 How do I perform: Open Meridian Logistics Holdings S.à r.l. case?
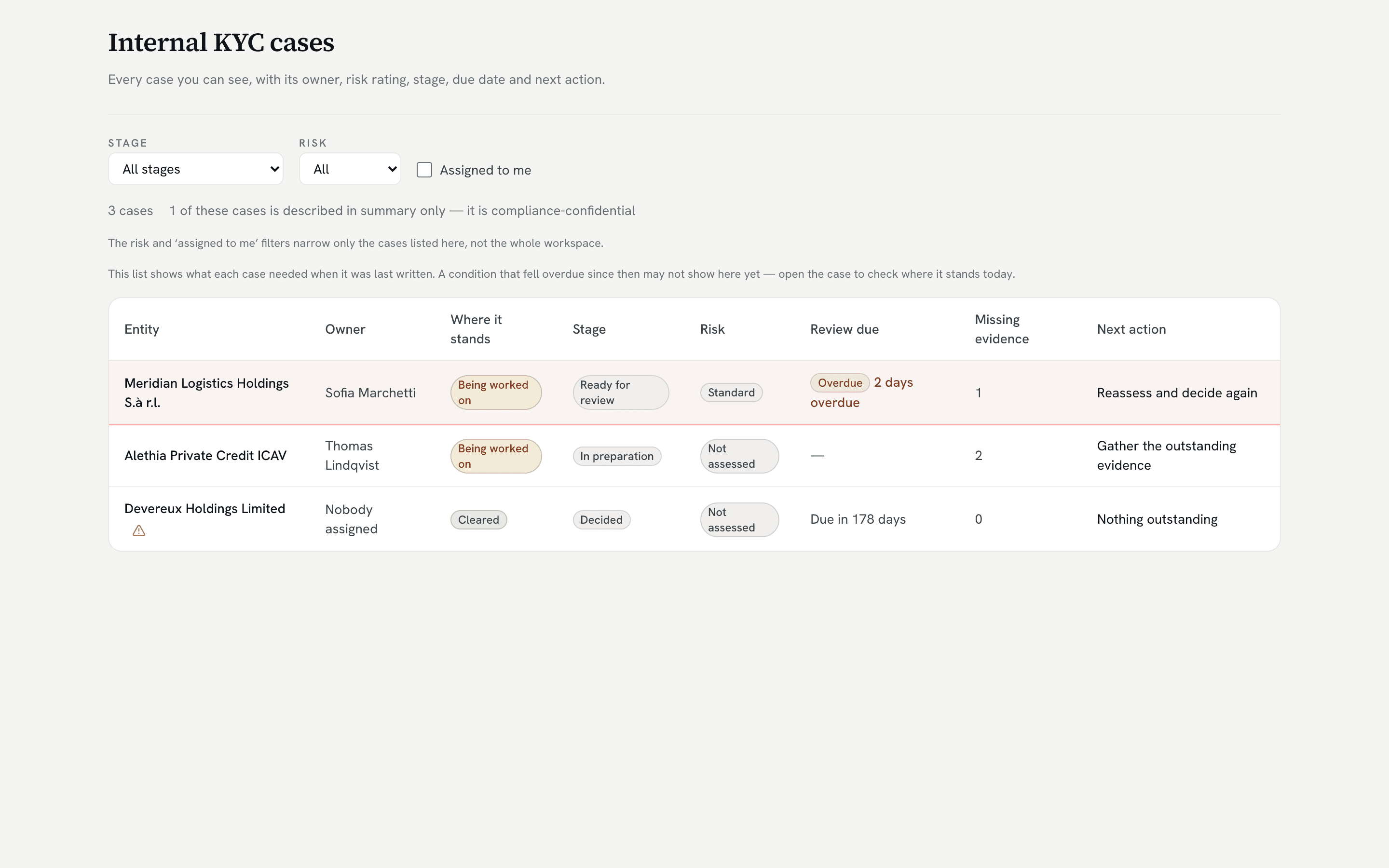tap(206, 393)
